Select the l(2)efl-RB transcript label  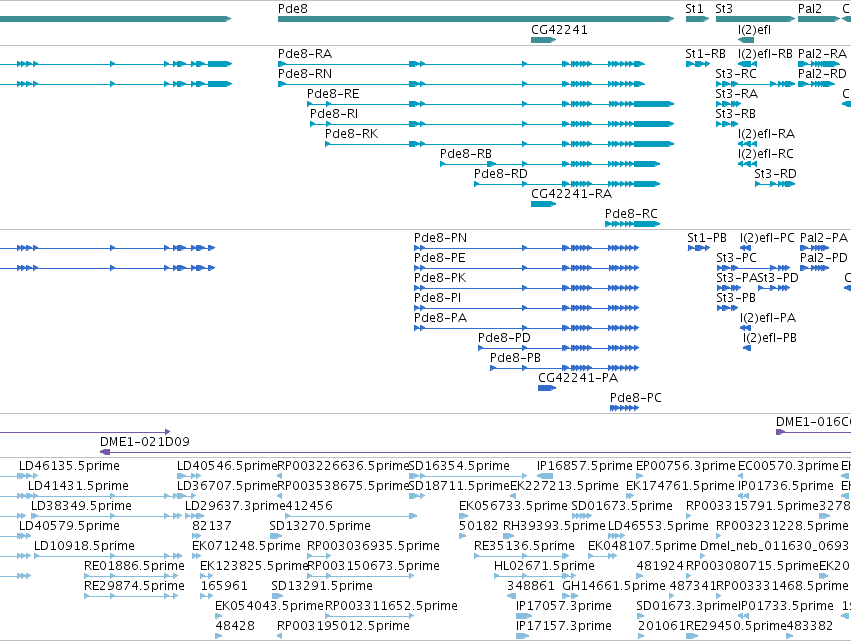[765, 54]
